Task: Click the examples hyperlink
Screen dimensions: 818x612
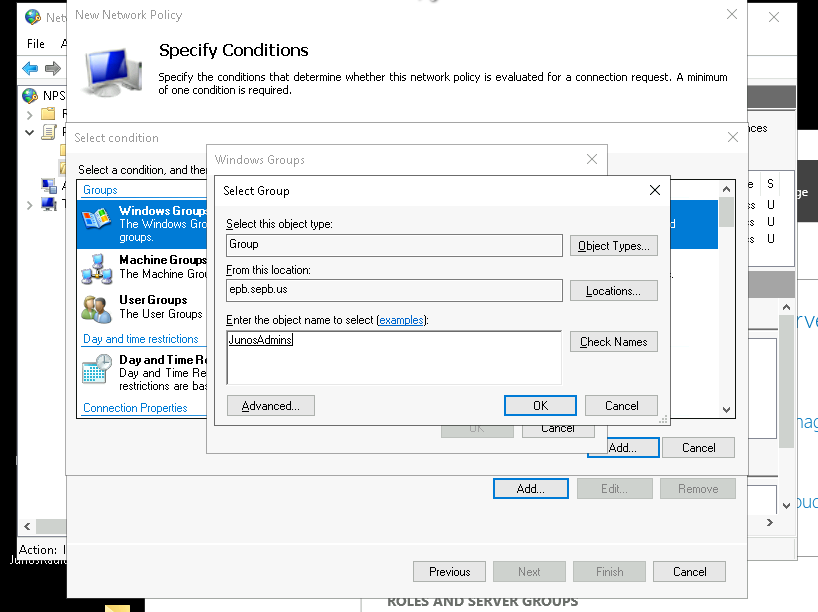Action: [400, 320]
